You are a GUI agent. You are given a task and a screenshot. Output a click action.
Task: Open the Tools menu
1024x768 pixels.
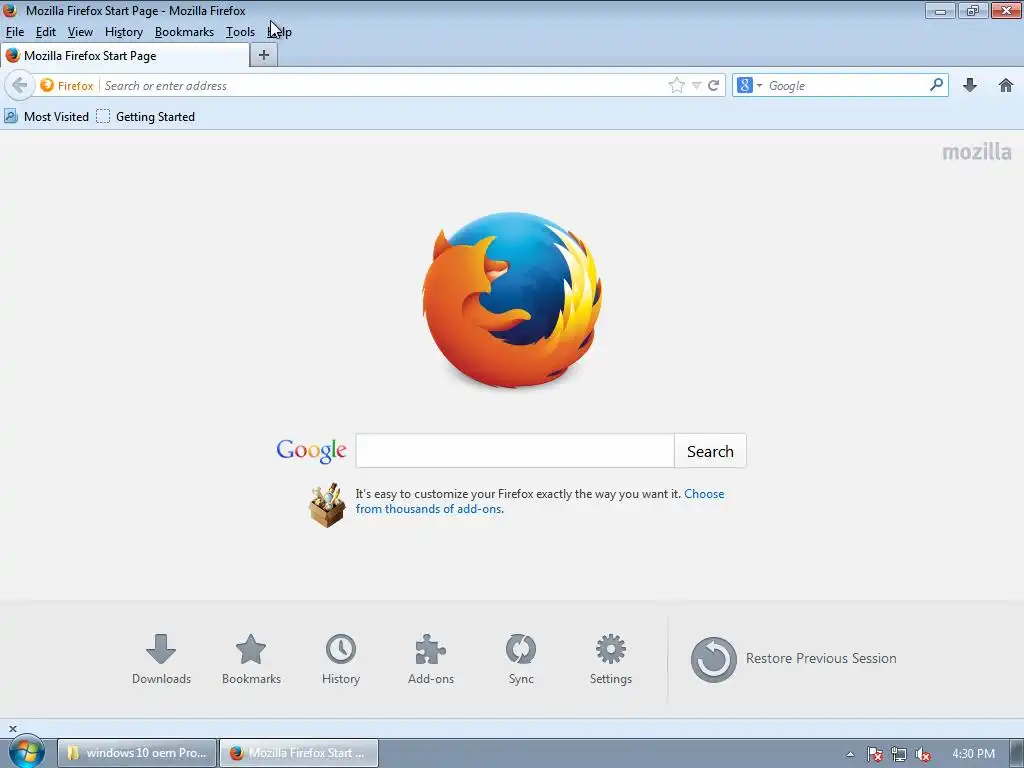(240, 32)
